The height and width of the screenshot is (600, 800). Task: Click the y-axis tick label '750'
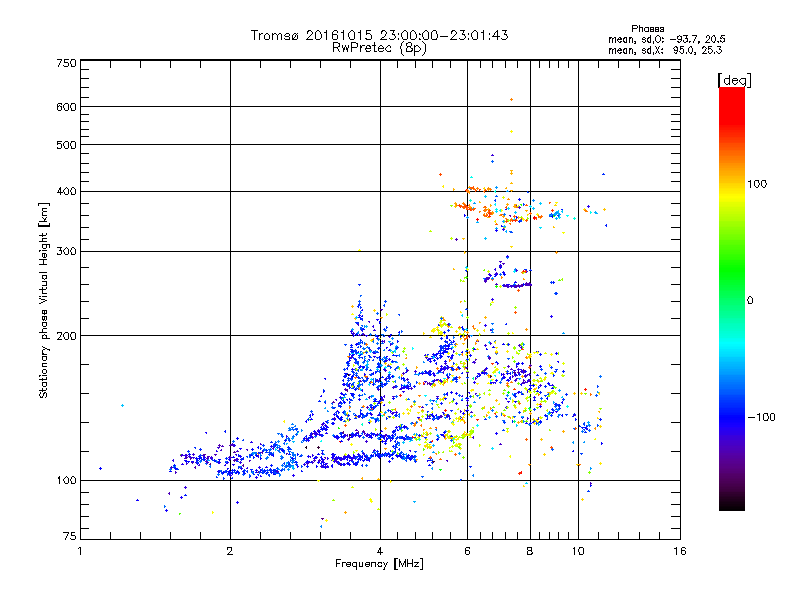66,63
